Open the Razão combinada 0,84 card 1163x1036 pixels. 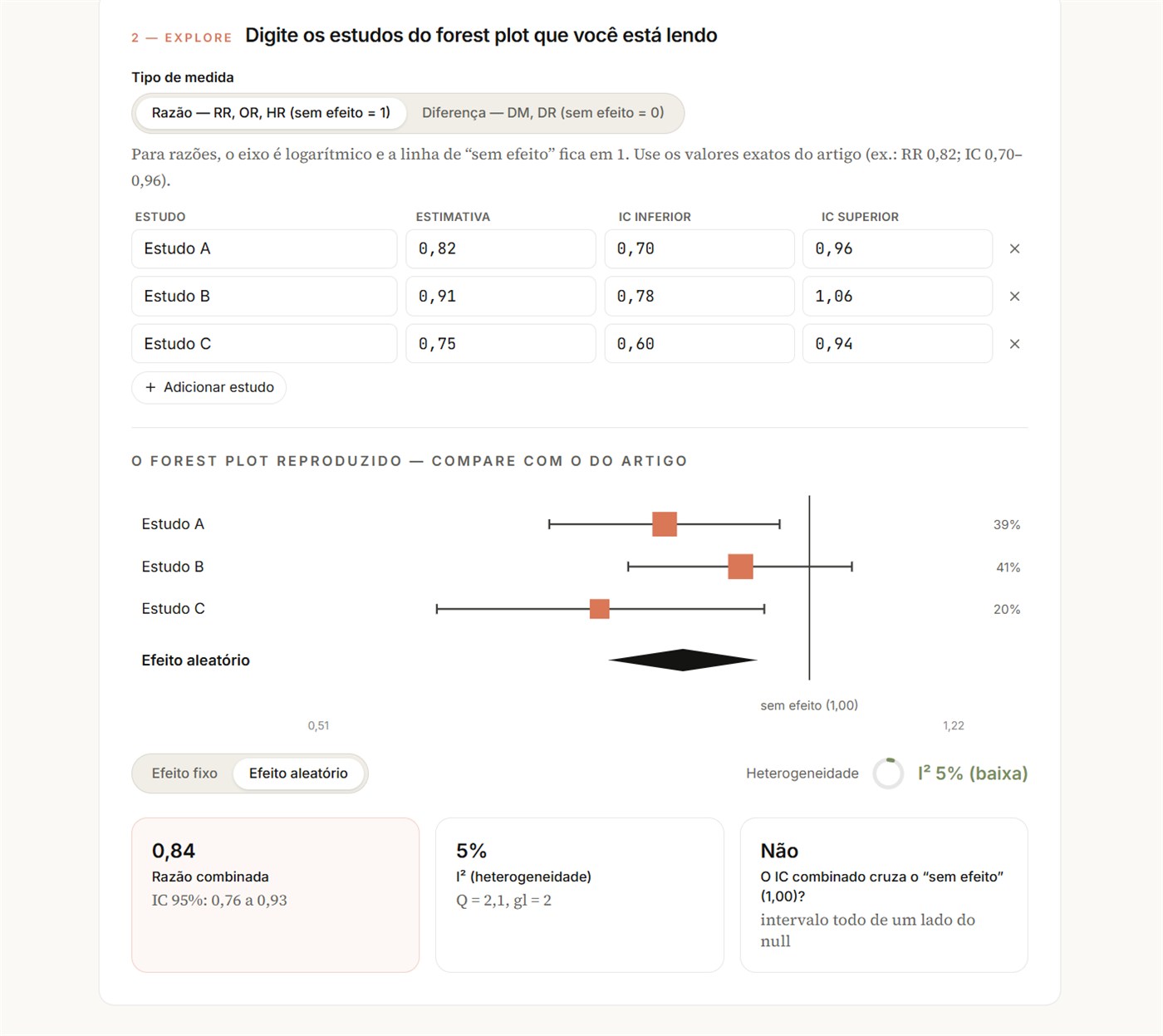[x=275, y=895]
